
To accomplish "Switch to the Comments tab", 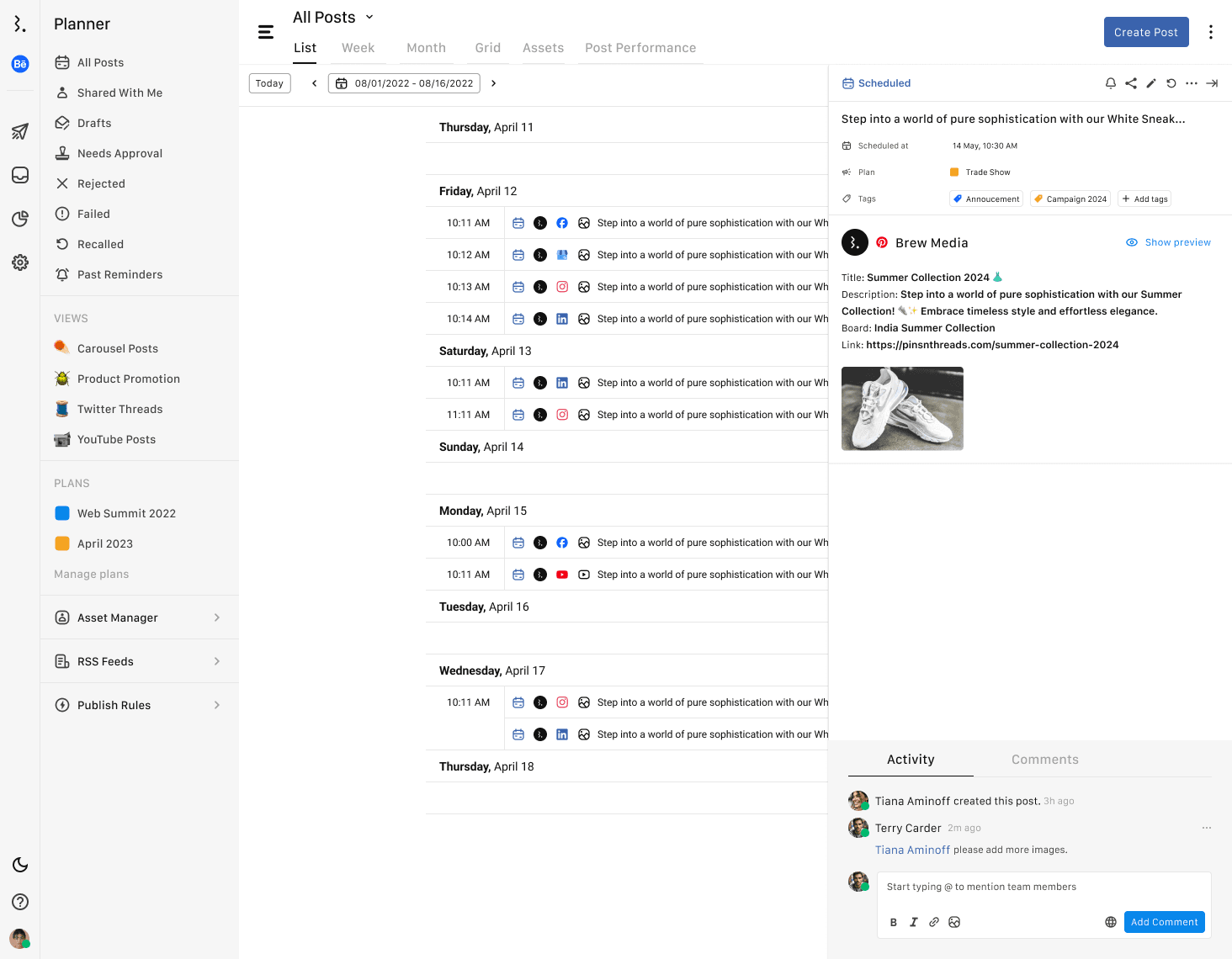I will [x=1044, y=760].
